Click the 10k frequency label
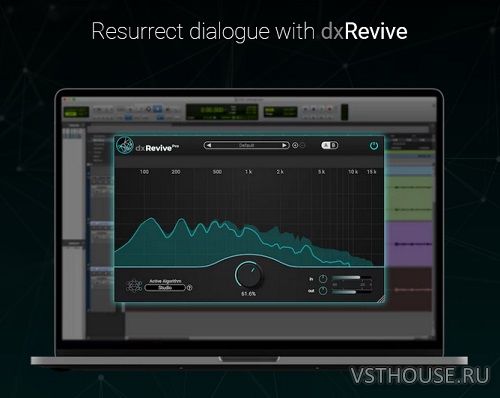The width and height of the screenshot is (500, 398). (353, 172)
